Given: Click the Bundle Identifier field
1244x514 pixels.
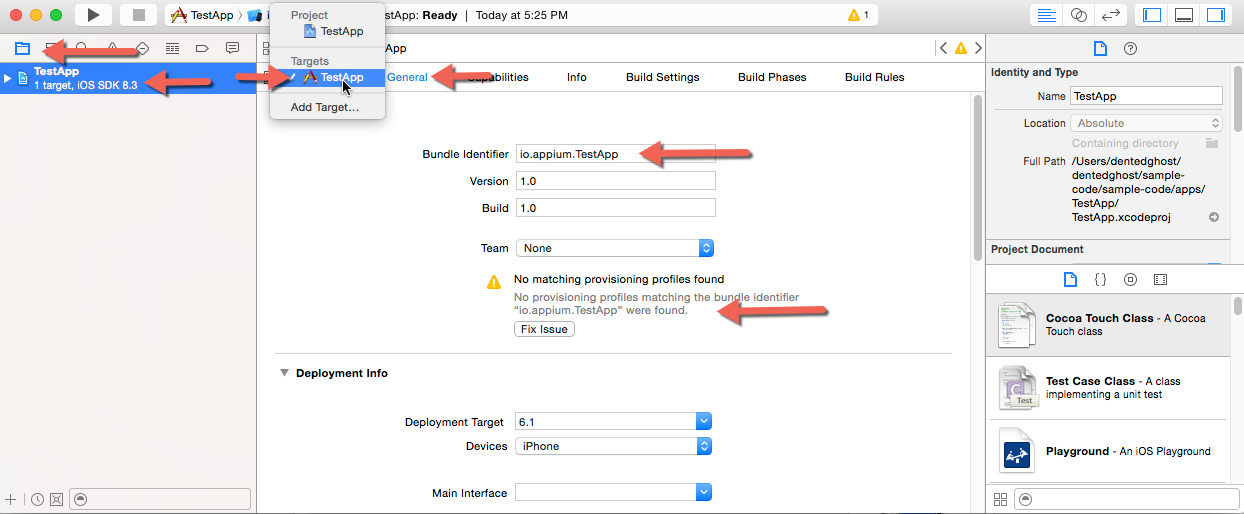Looking at the screenshot, I should [x=615, y=154].
